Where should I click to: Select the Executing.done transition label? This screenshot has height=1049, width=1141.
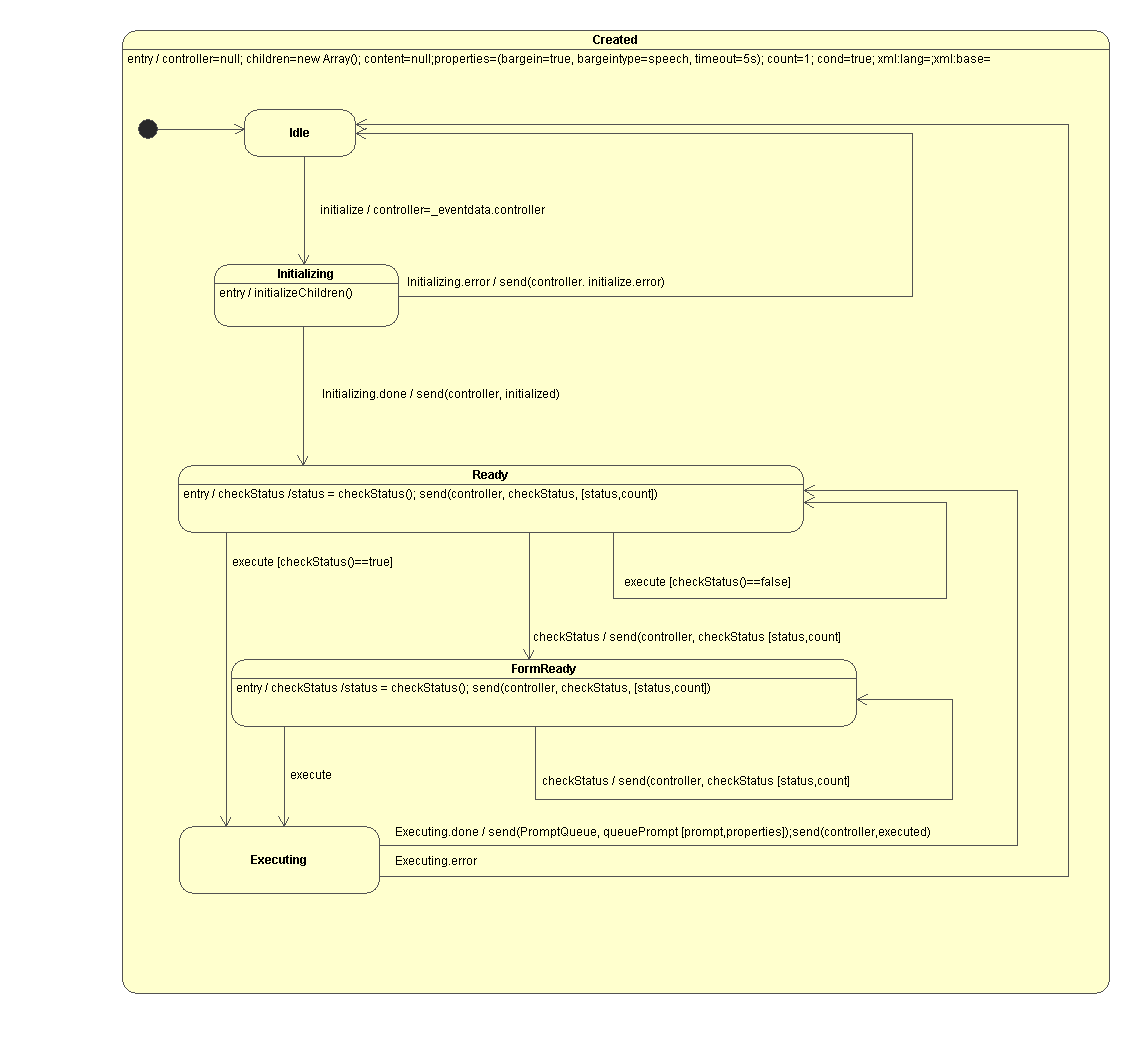tap(662, 832)
